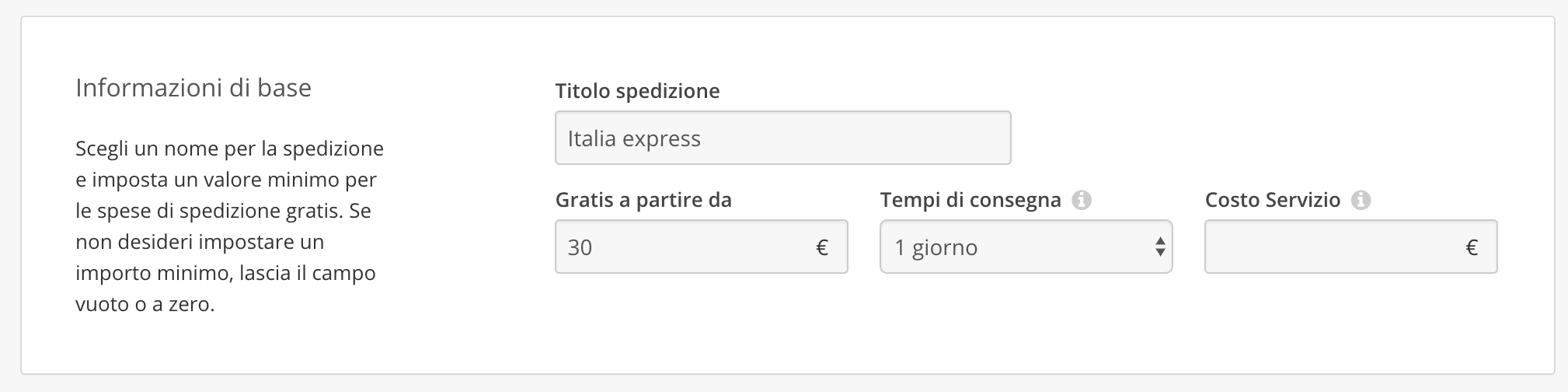Click the "Scegli un nome per la spedizione" line
The image size is (1568, 392).
(x=229, y=149)
